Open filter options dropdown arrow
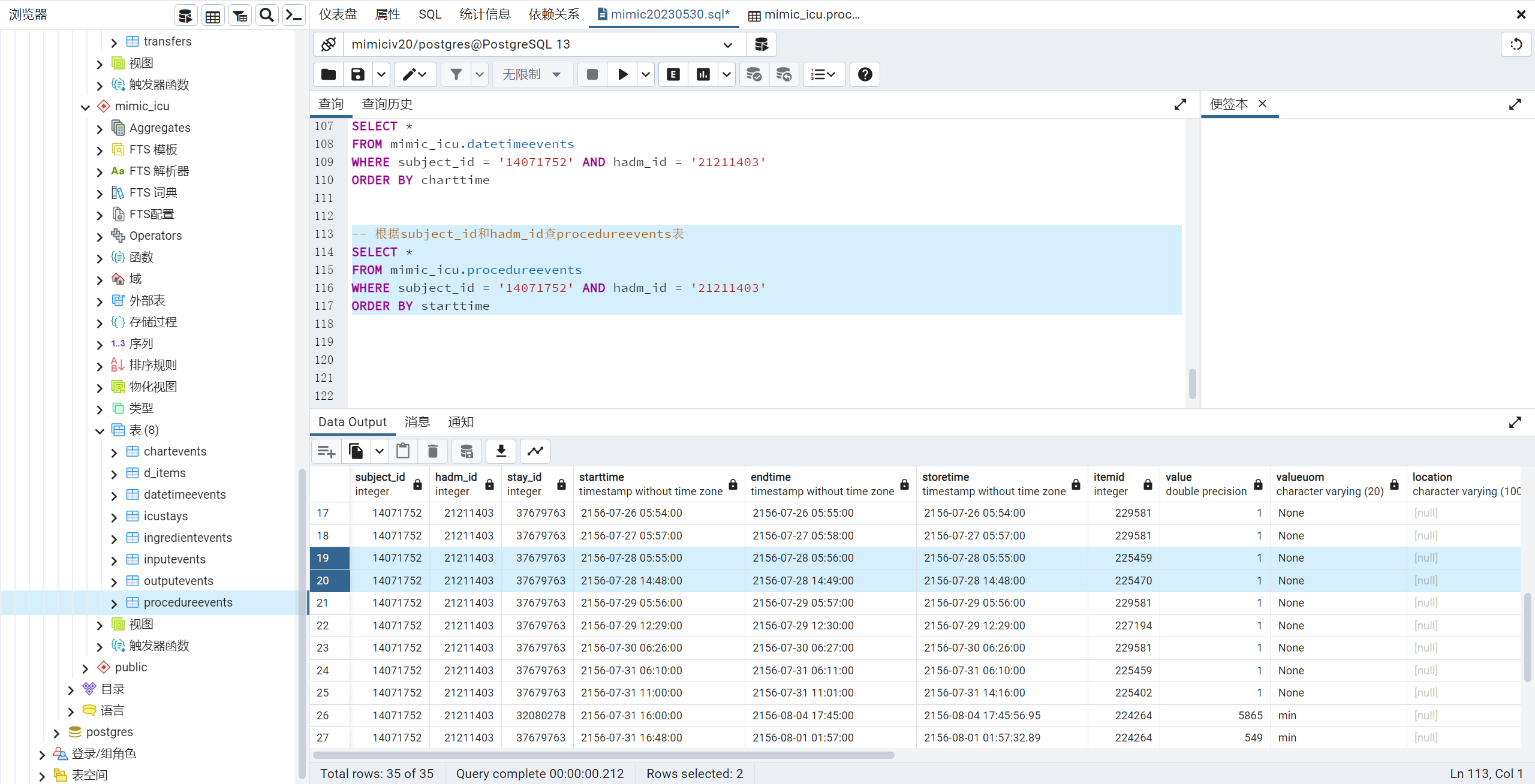Image resolution: width=1535 pixels, height=784 pixels. click(x=480, y=74)
